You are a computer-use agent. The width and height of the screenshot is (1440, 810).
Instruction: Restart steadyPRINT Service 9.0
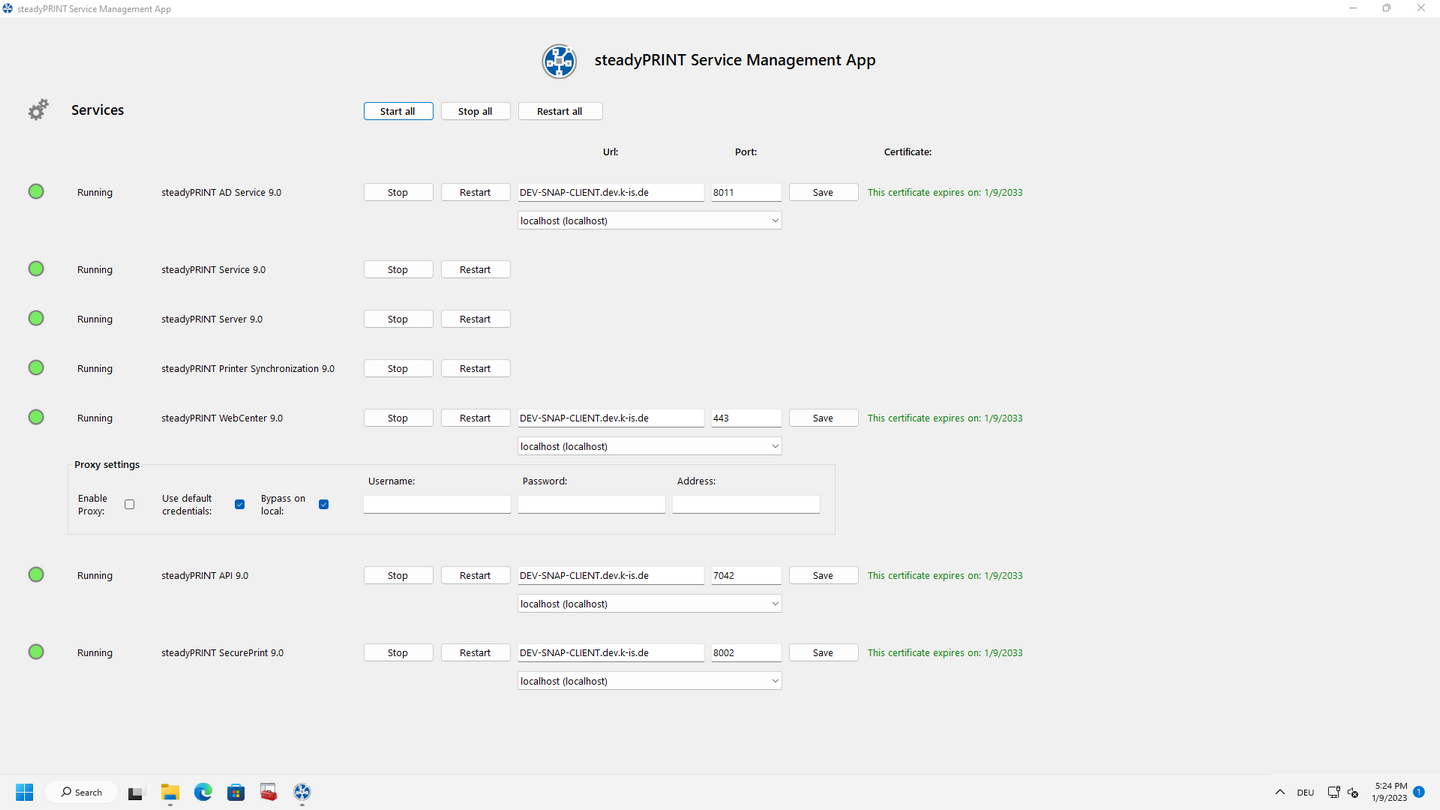[476, 269]
